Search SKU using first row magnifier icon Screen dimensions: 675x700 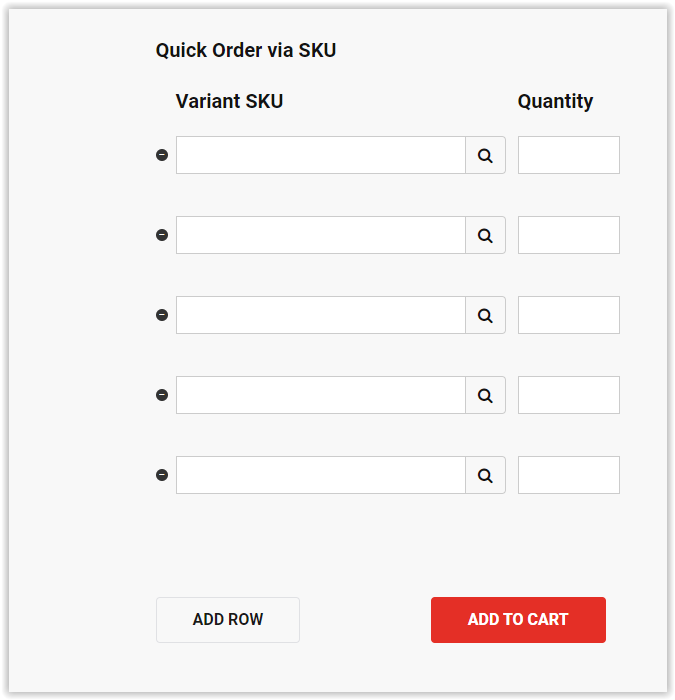485,155
